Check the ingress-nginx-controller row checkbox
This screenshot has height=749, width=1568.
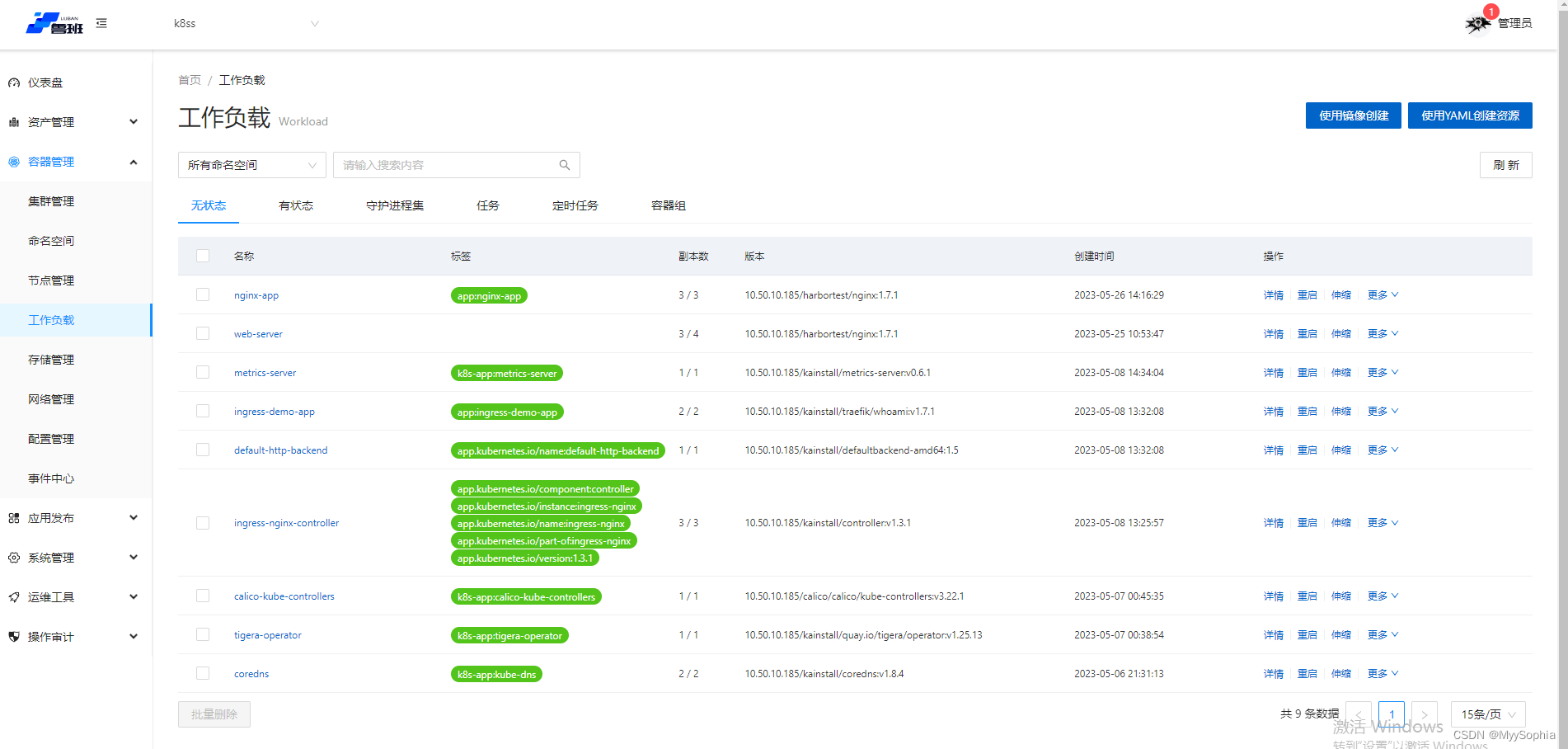203,523
